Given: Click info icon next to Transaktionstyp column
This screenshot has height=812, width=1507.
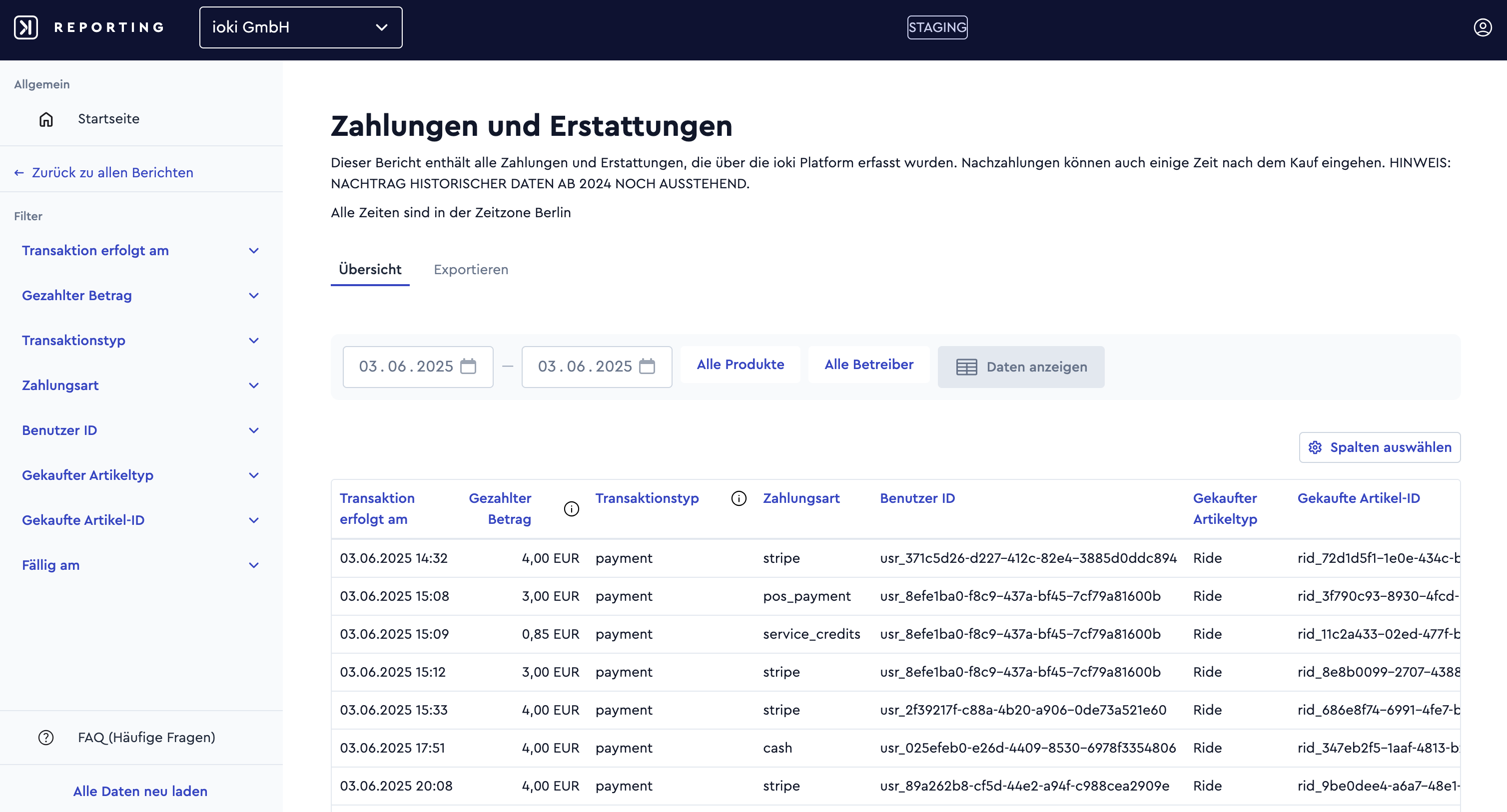Looking at the screenshot, I should point(739,499).
